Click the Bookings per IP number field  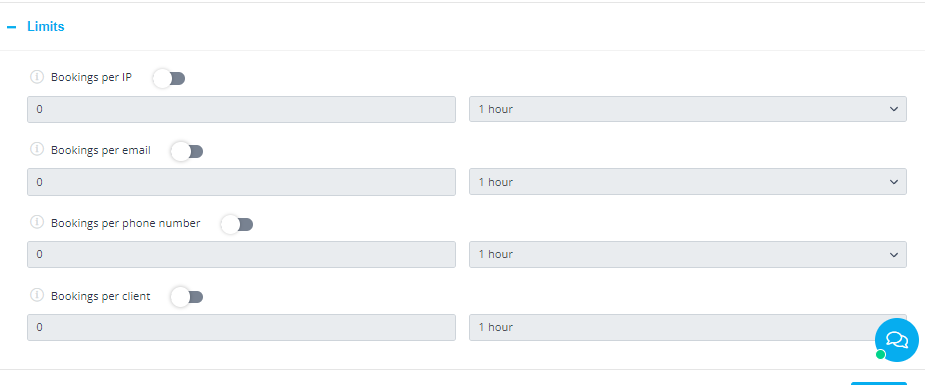click(241, 109)
